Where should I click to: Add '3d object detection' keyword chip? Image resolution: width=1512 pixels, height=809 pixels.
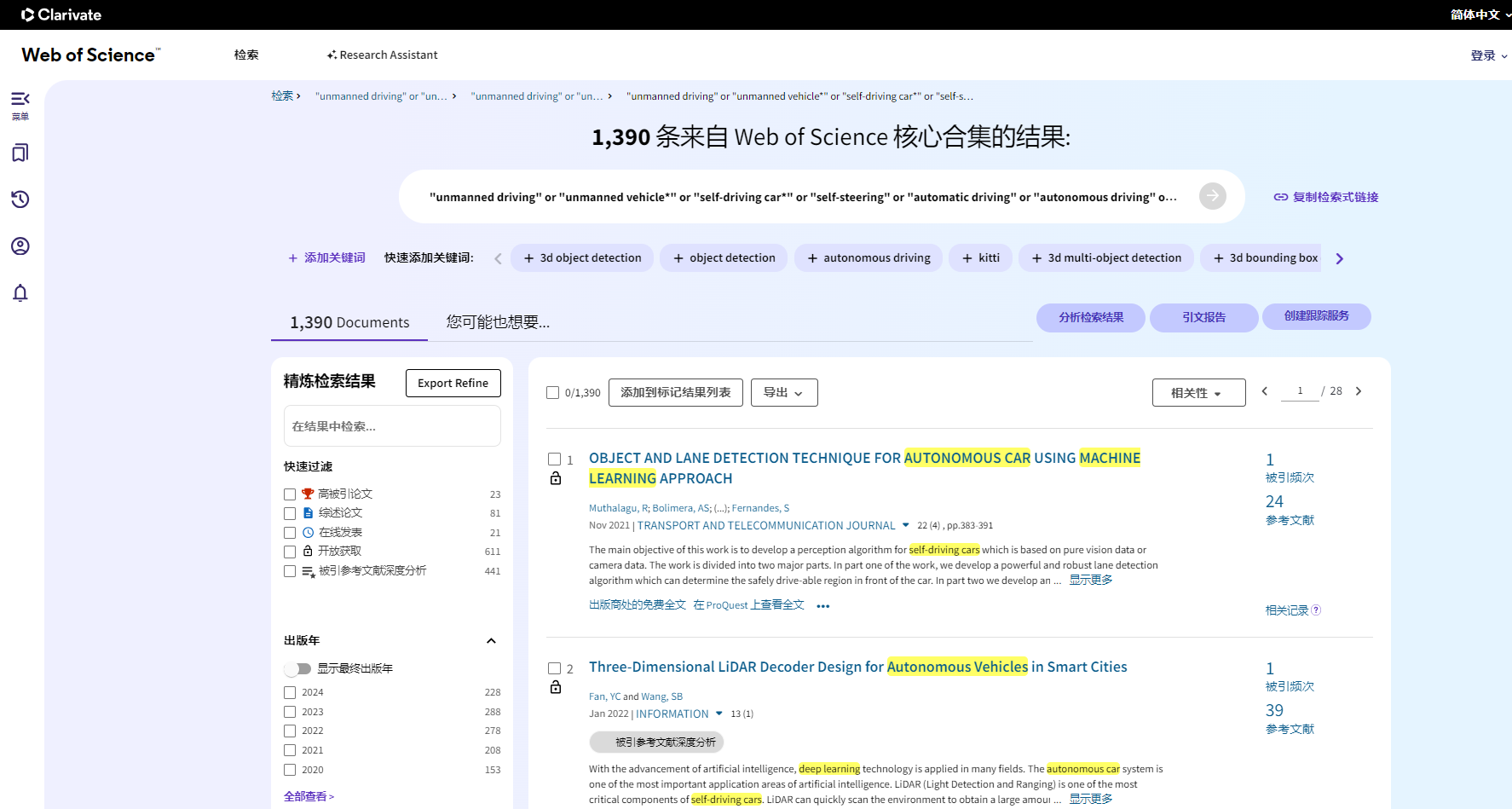(582, 257)
